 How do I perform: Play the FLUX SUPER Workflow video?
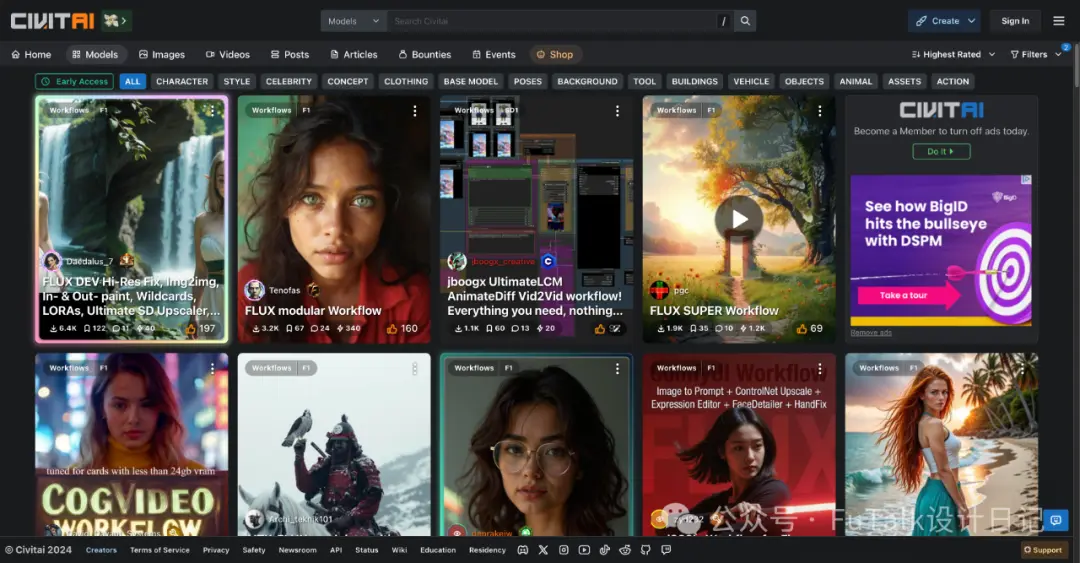coord(739,219)
